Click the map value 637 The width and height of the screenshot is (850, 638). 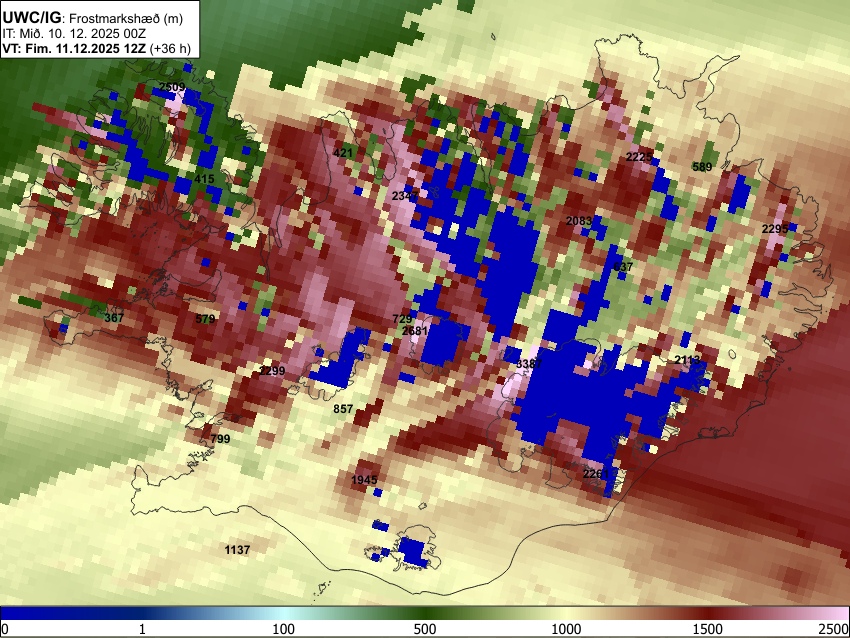(623, 267)
